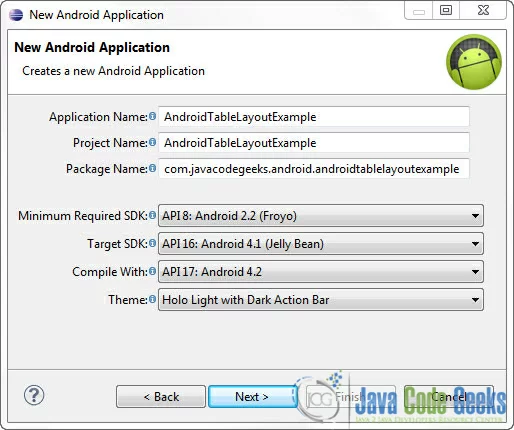Focus the Application Name text field
Screen dimensions: 514x430
coord(314,117)
